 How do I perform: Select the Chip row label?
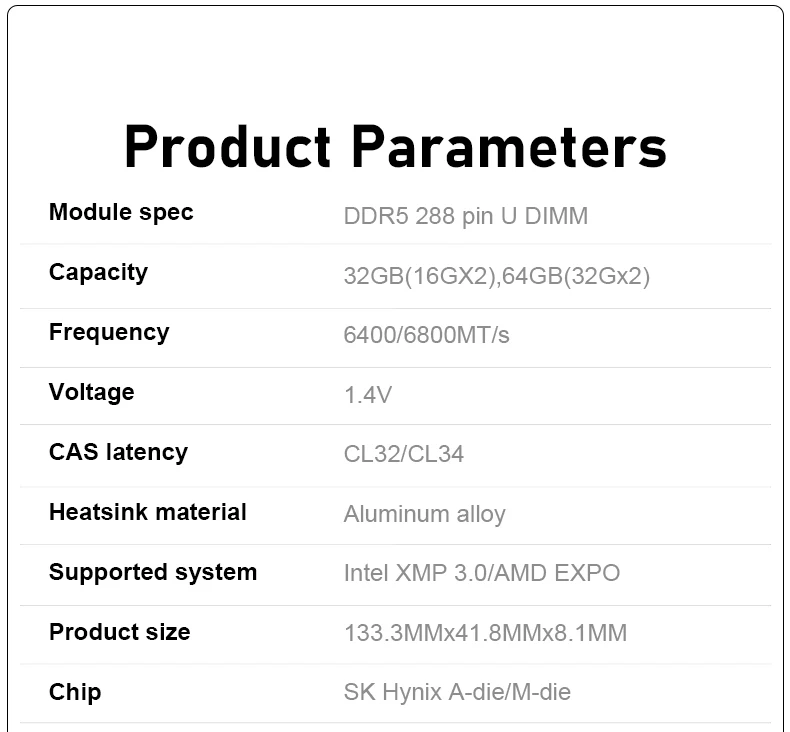click(x=75, y=692)
